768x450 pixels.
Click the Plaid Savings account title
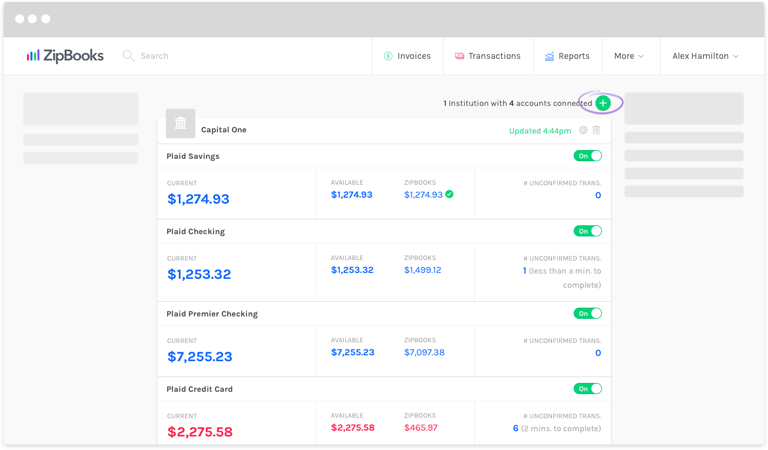193,156
